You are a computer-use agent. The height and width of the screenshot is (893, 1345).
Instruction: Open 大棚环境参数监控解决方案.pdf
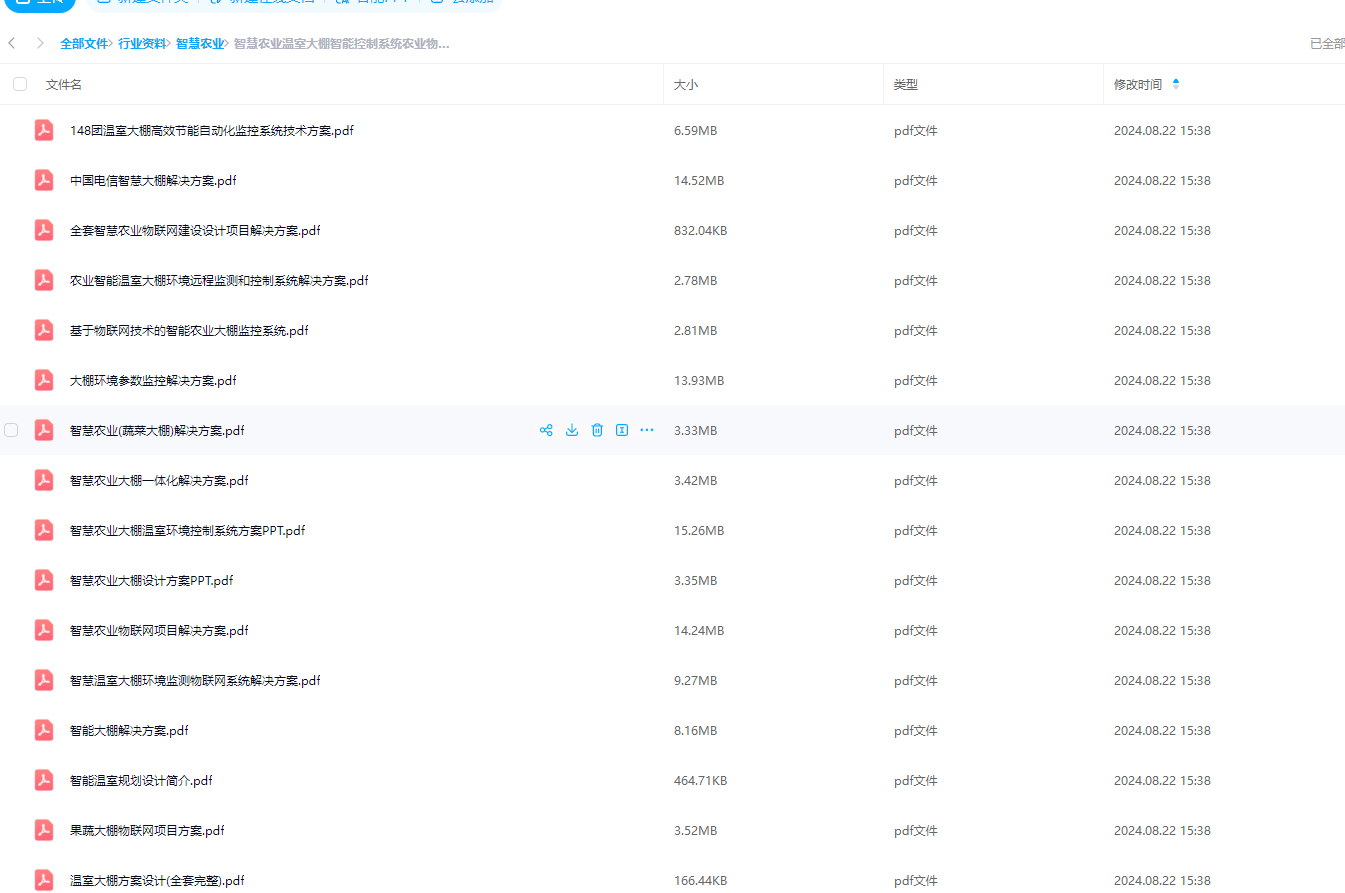click(x=153, y=380)
